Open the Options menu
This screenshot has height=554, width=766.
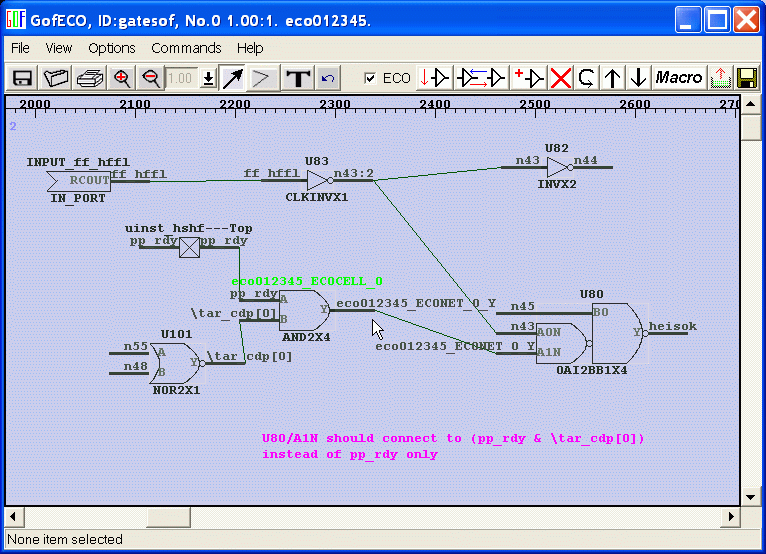(x=111, y=48)
